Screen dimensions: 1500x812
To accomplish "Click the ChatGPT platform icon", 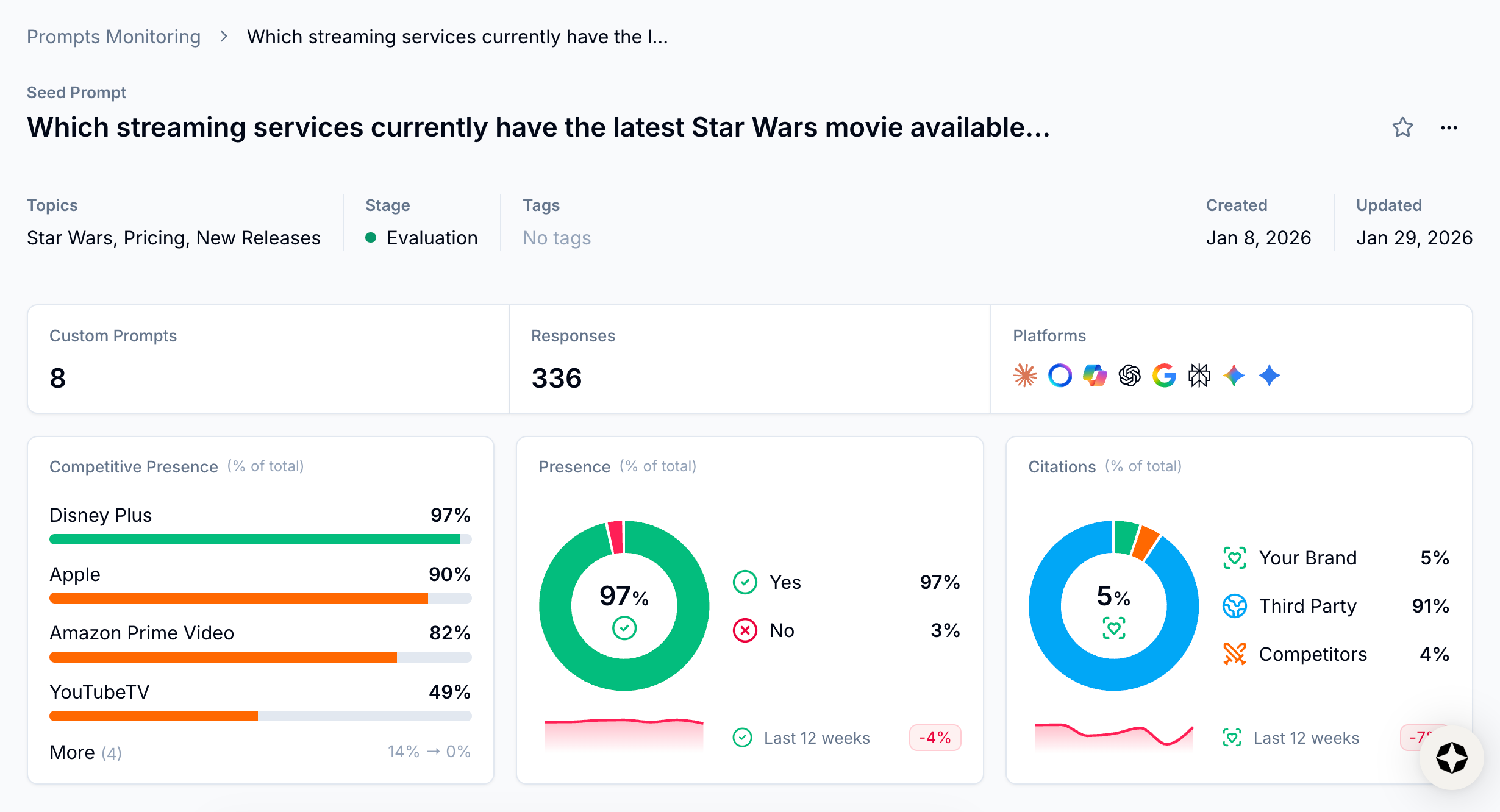I will [1129, 376].
